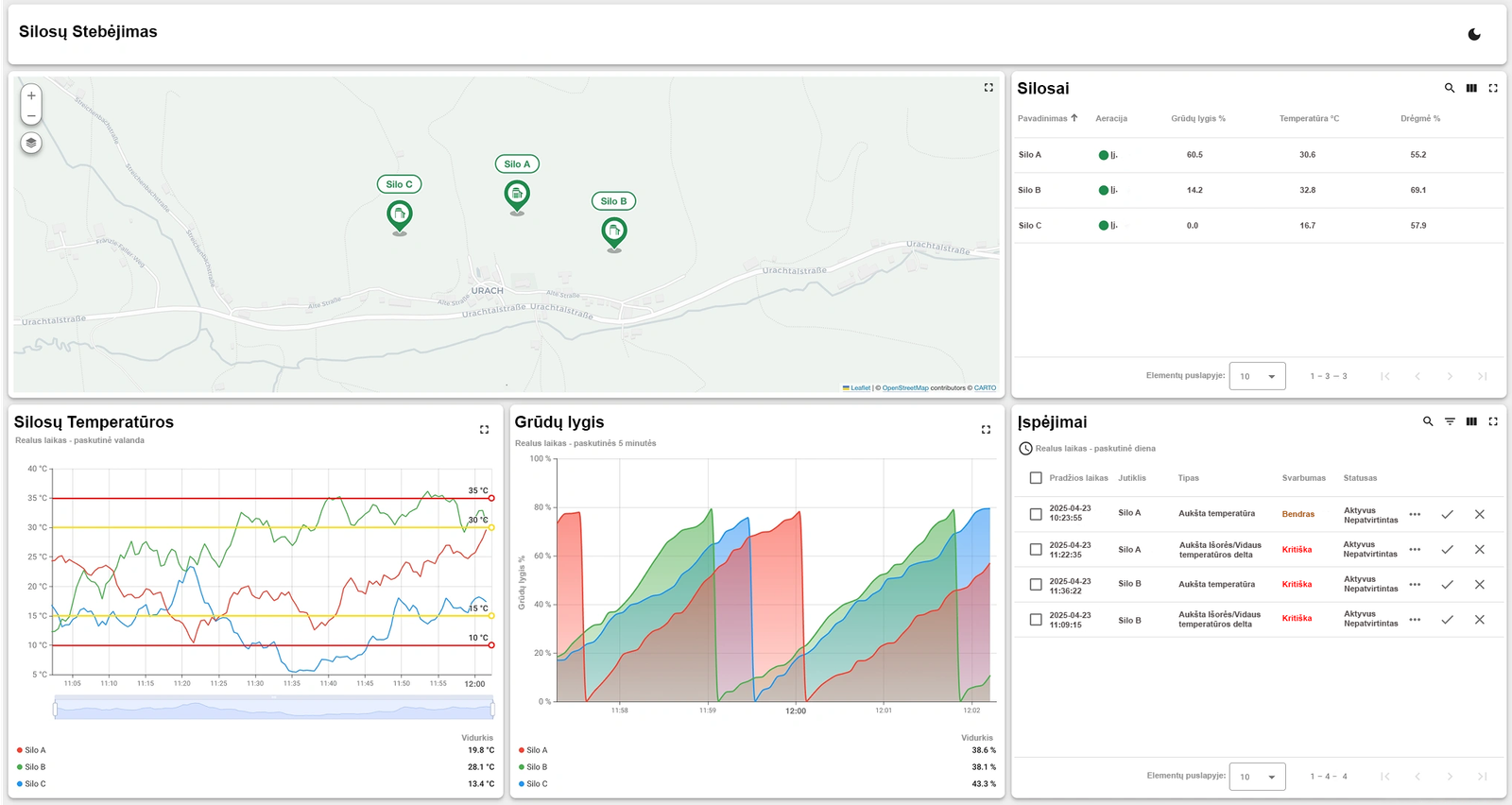Open more options for 11:09:15 alarm

click(x=1415, y=620)
